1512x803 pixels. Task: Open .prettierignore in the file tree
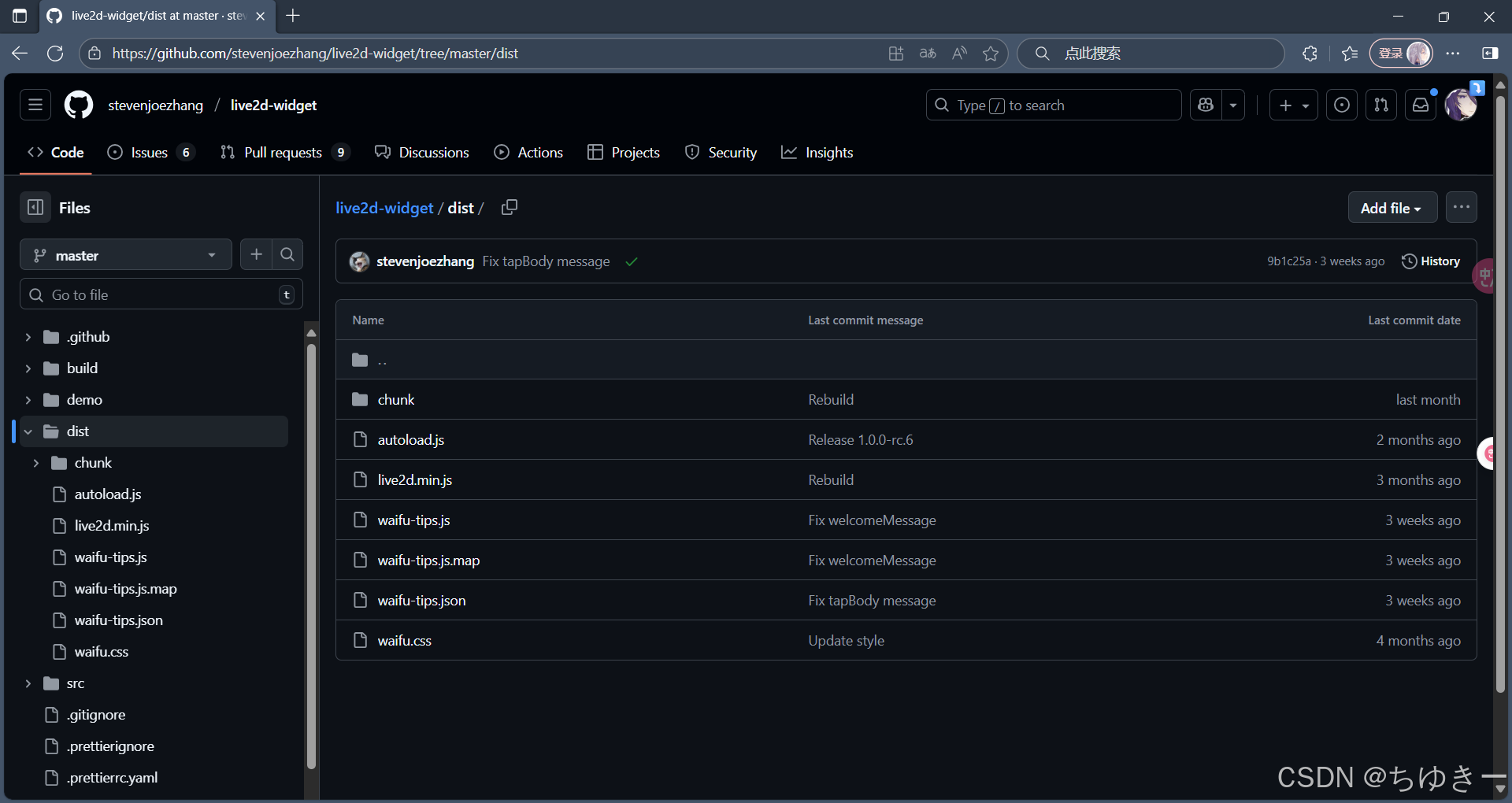pyautogui.click(x=110, y=746)
